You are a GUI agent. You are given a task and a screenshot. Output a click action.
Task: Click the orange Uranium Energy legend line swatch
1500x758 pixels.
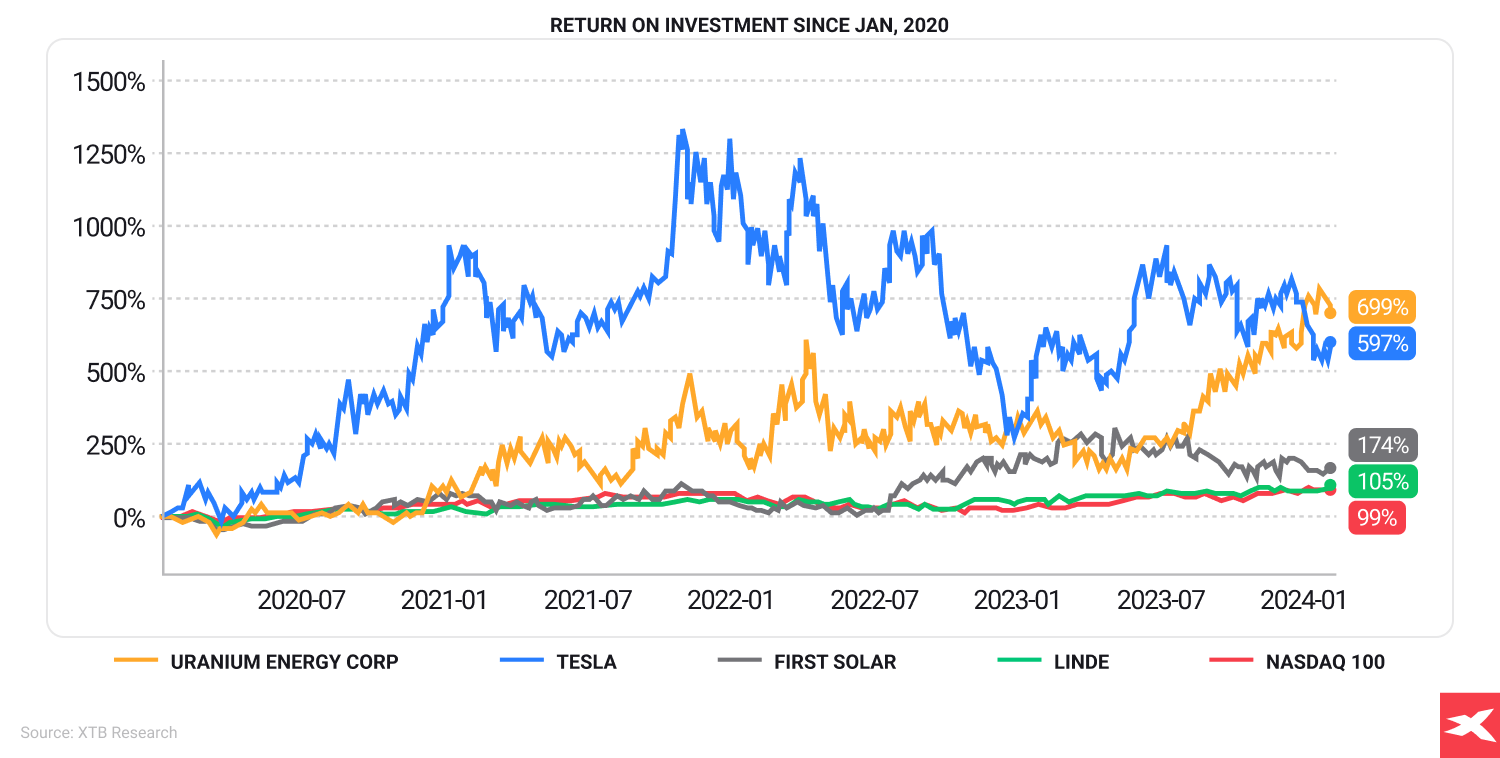(x=136, y=661)
